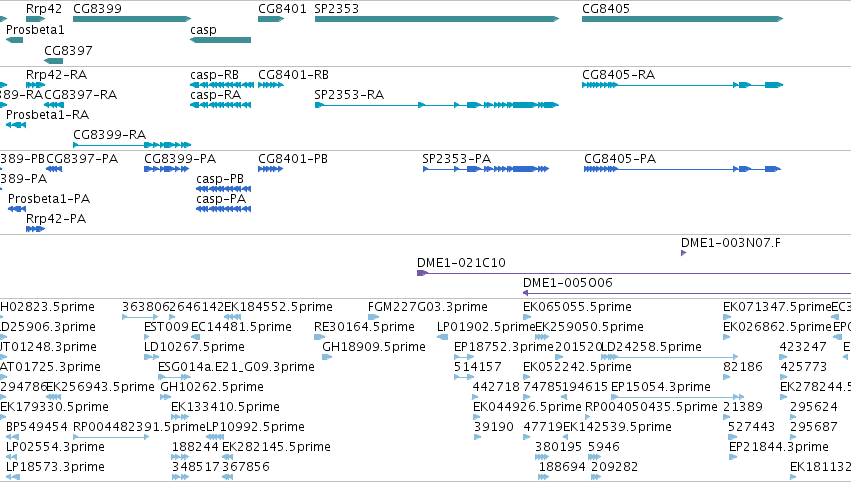Viewport: 851px width, 482px height.
Task: Select transcript CG8399-RA glyph
Action: pos(132,145)
